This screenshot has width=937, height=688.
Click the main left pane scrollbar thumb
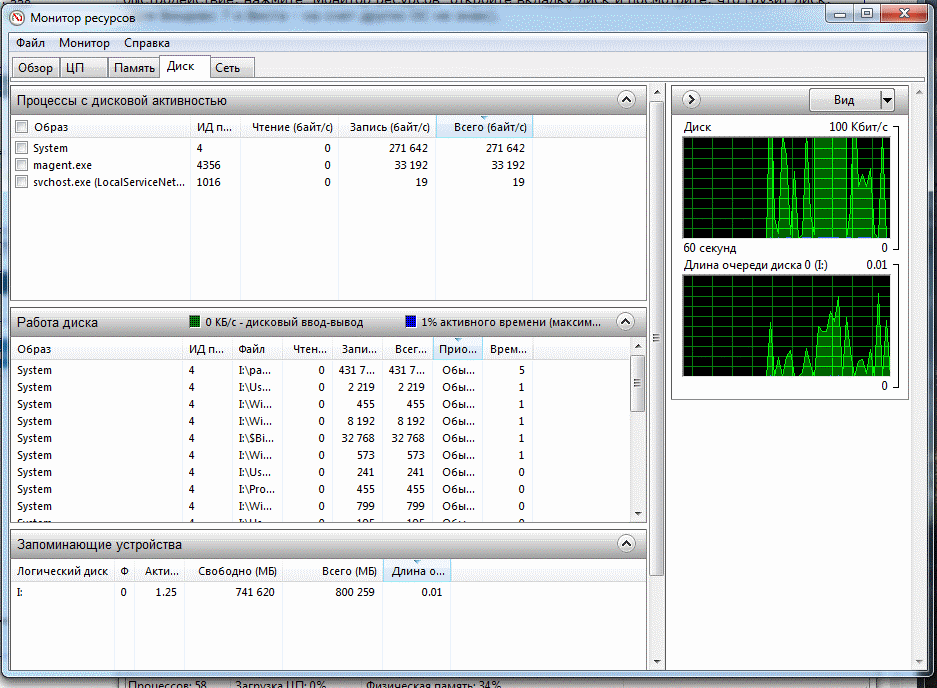[x=656, y=338]
